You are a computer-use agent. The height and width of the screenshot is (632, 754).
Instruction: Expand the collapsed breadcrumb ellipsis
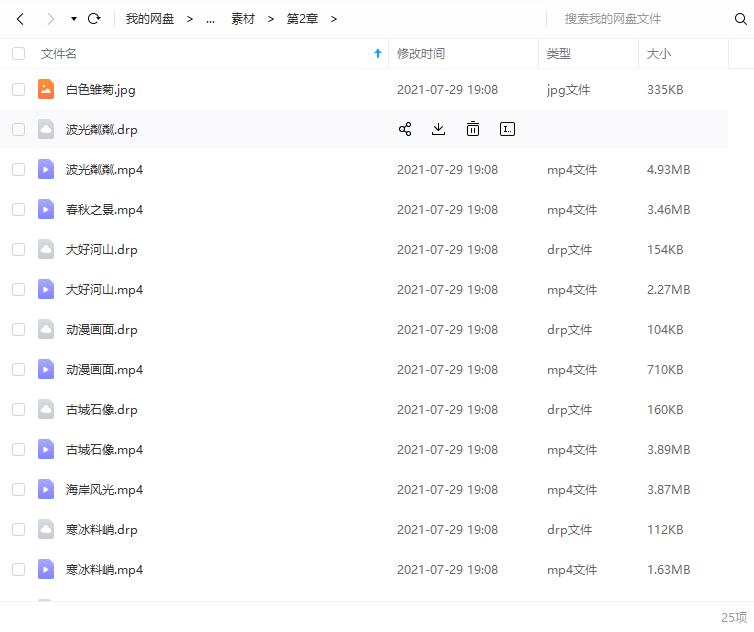(x=210, y=19)
